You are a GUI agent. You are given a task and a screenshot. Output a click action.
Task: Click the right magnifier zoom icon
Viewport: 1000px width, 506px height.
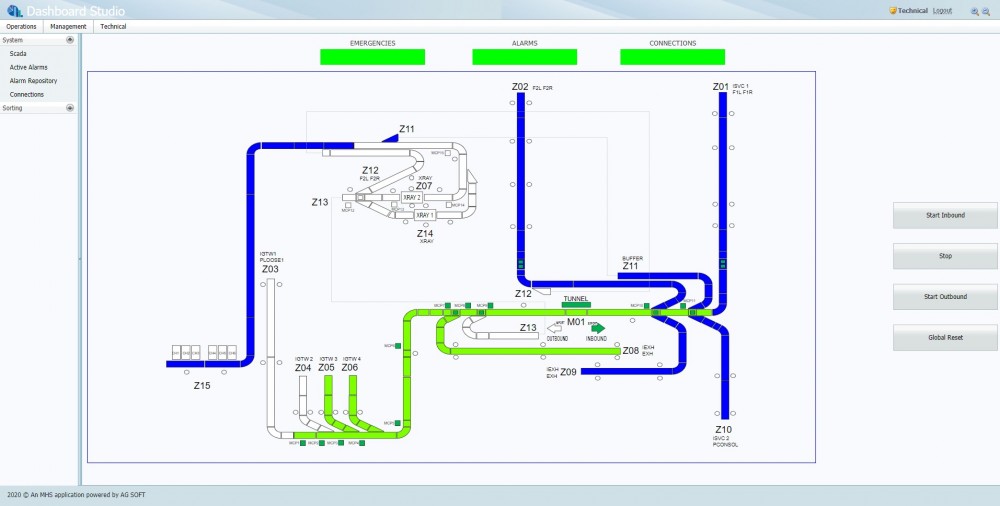pyautogui.click(x=986, y=11)
